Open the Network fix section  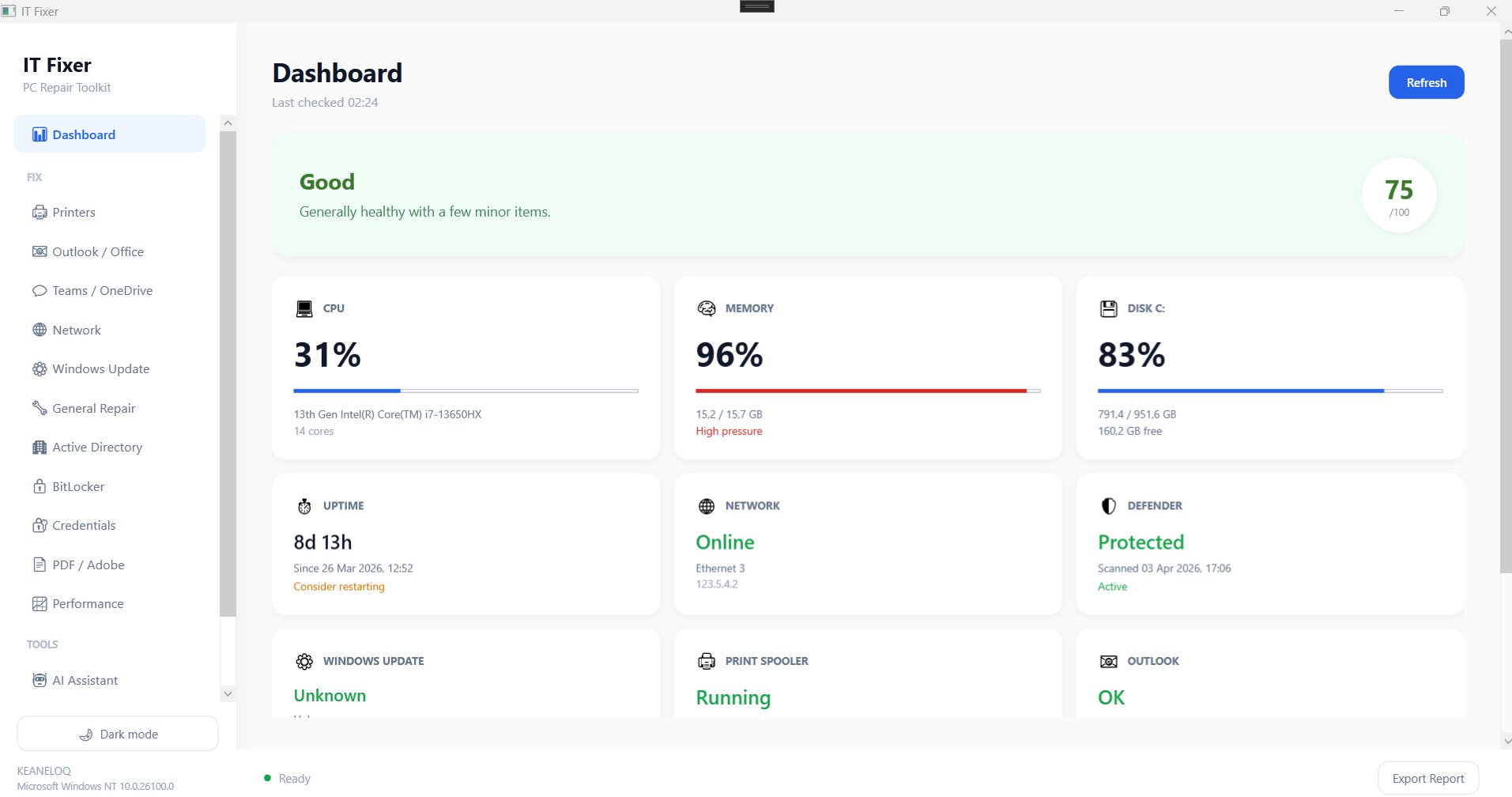110,330
